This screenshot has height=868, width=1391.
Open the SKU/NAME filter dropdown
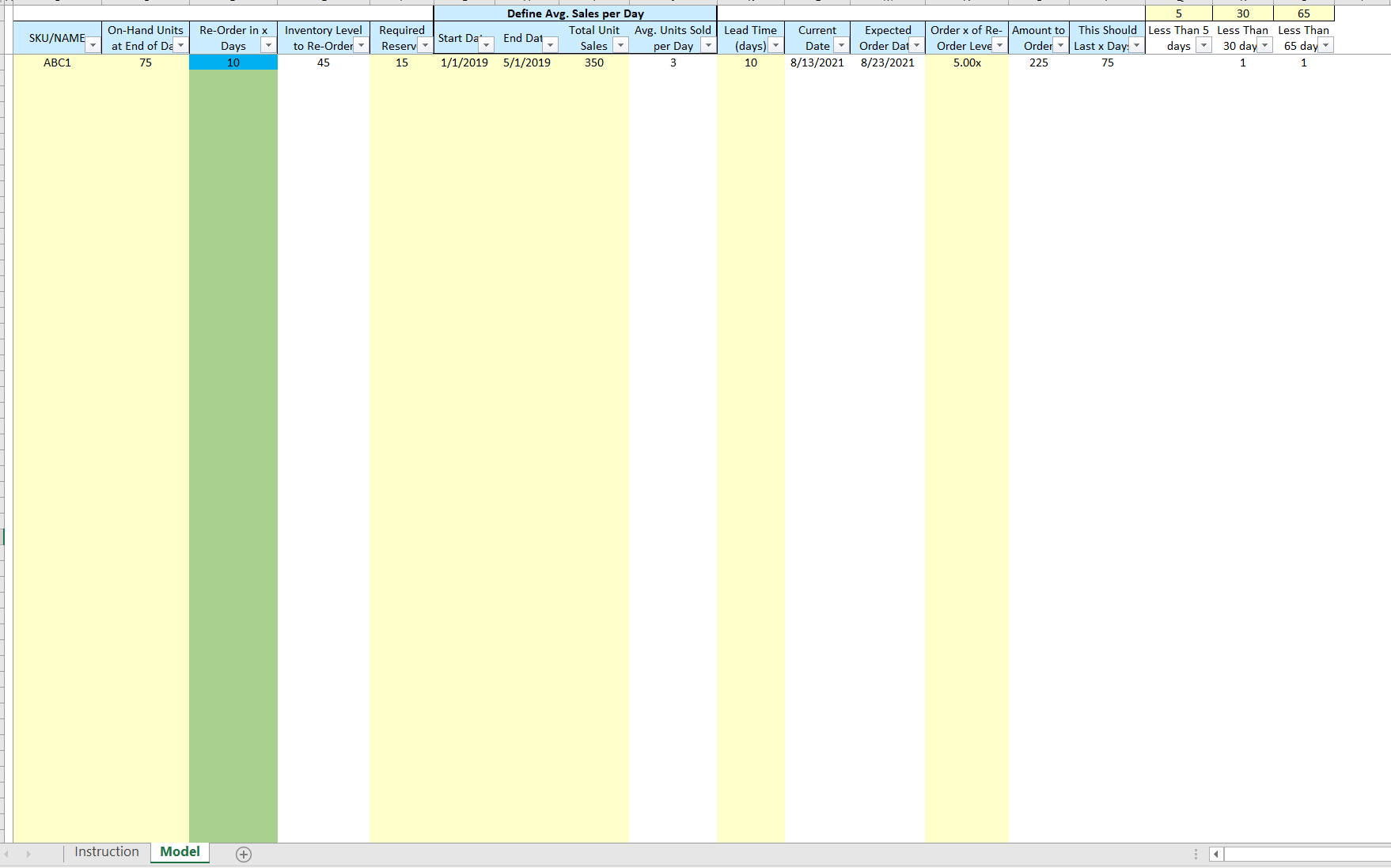[x=93, y=46]
